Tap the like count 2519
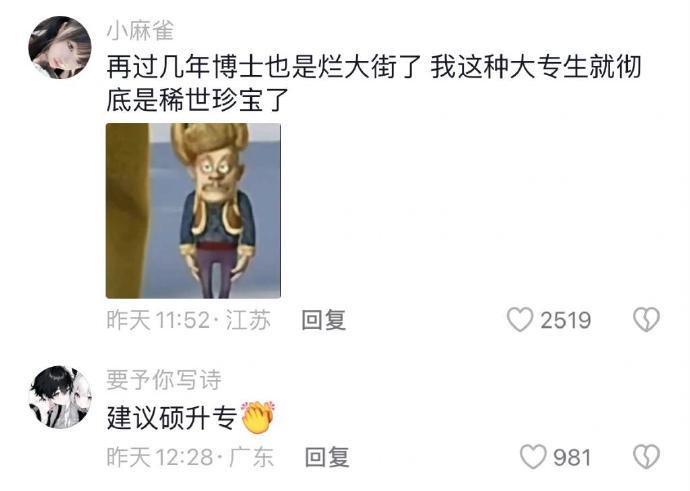The image size is (690, 491). (x=565, y=320)
